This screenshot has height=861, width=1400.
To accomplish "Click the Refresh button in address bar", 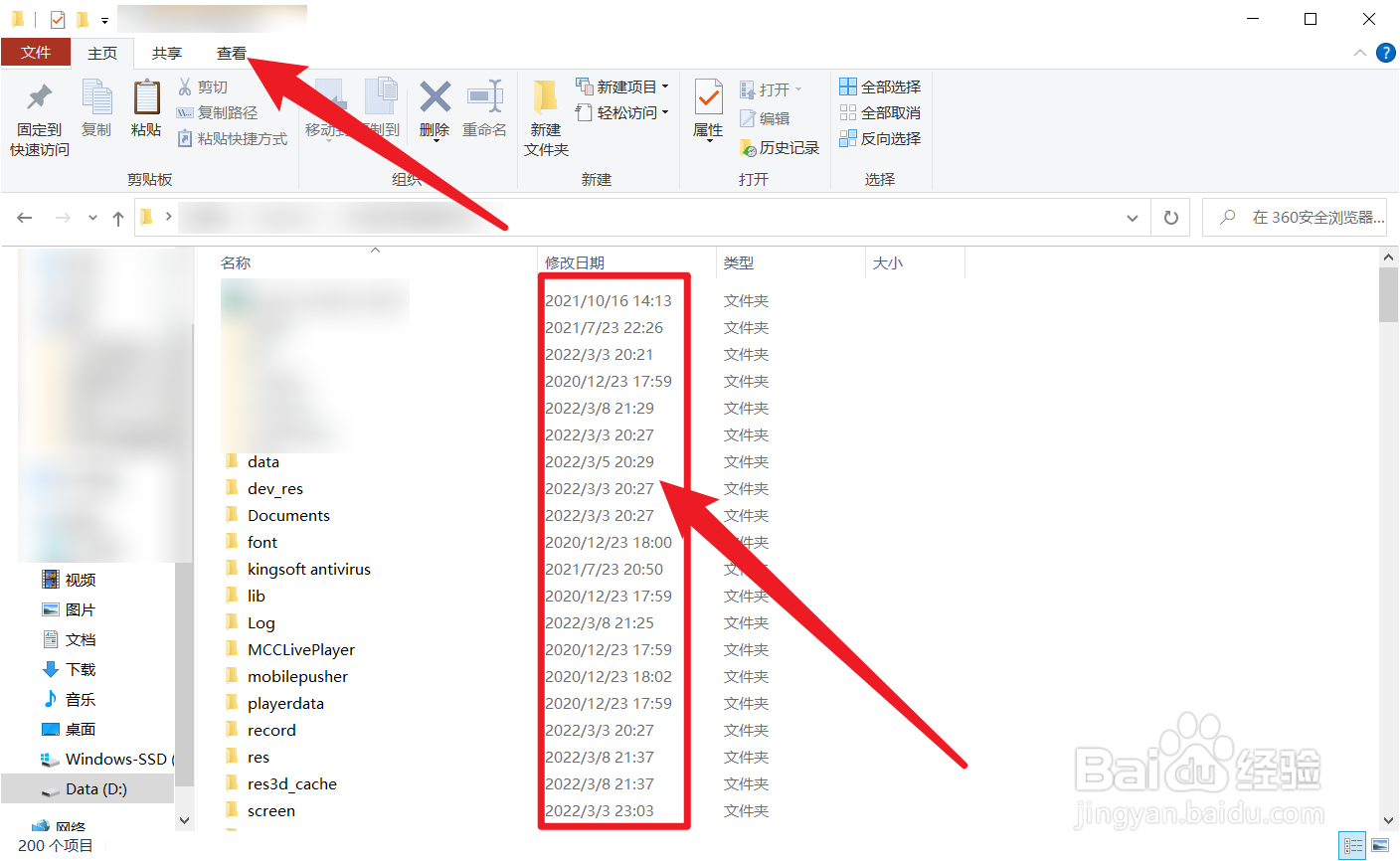I will click(x=1171, y=218).
